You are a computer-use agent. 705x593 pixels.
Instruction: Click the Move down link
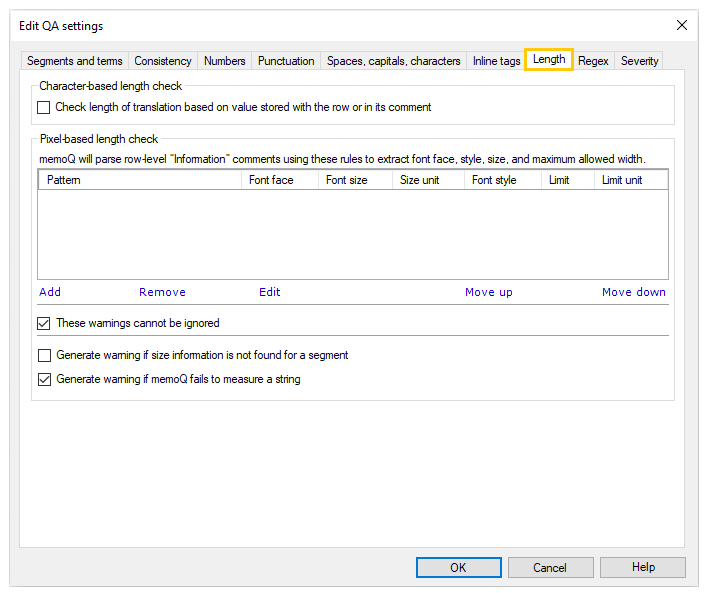[633, 292]
